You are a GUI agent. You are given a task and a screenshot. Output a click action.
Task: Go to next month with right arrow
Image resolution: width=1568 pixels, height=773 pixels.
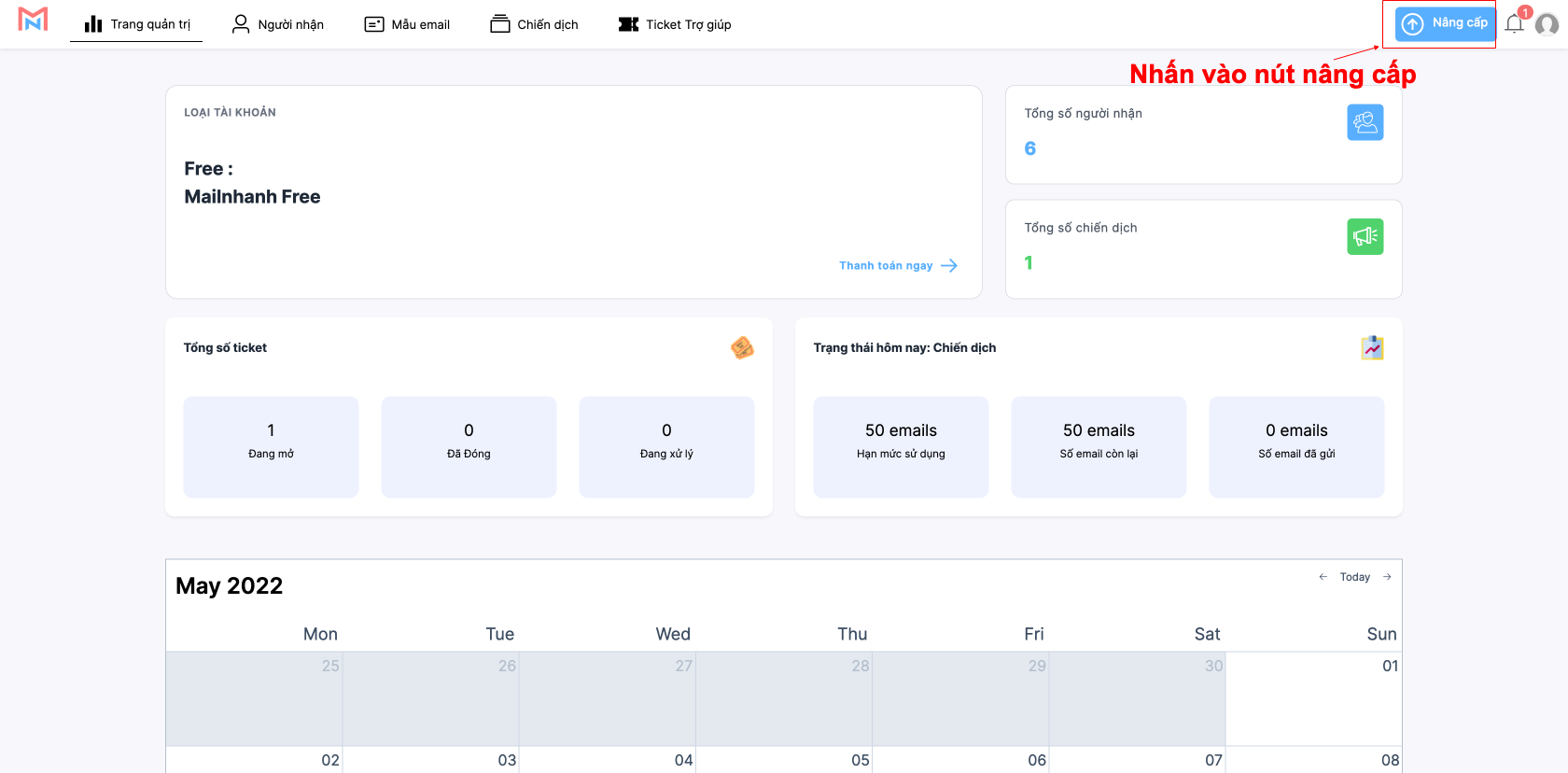point(1387,577)
